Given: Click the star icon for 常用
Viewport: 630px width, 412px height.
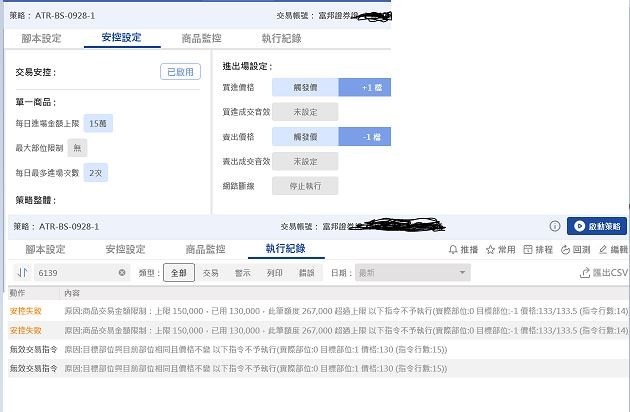Looking at the screenshot, I should click(490, 250).
